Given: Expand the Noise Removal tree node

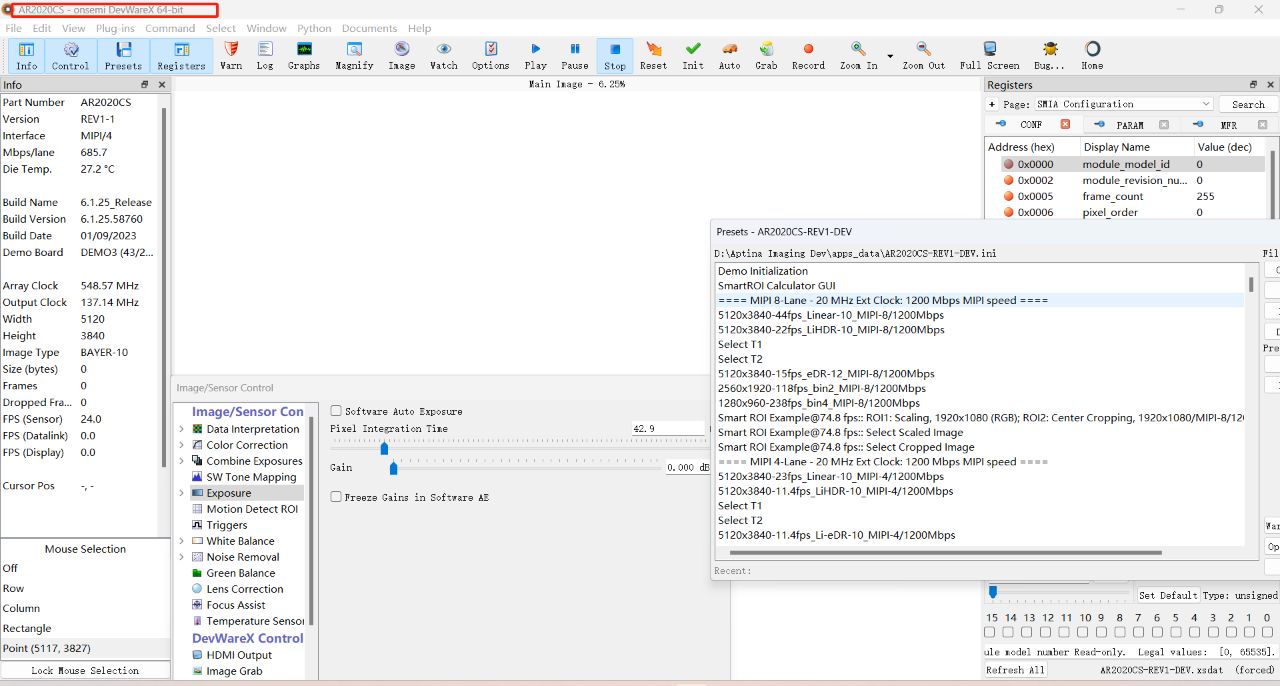Looking at the screenshot, I should point(181,557).
